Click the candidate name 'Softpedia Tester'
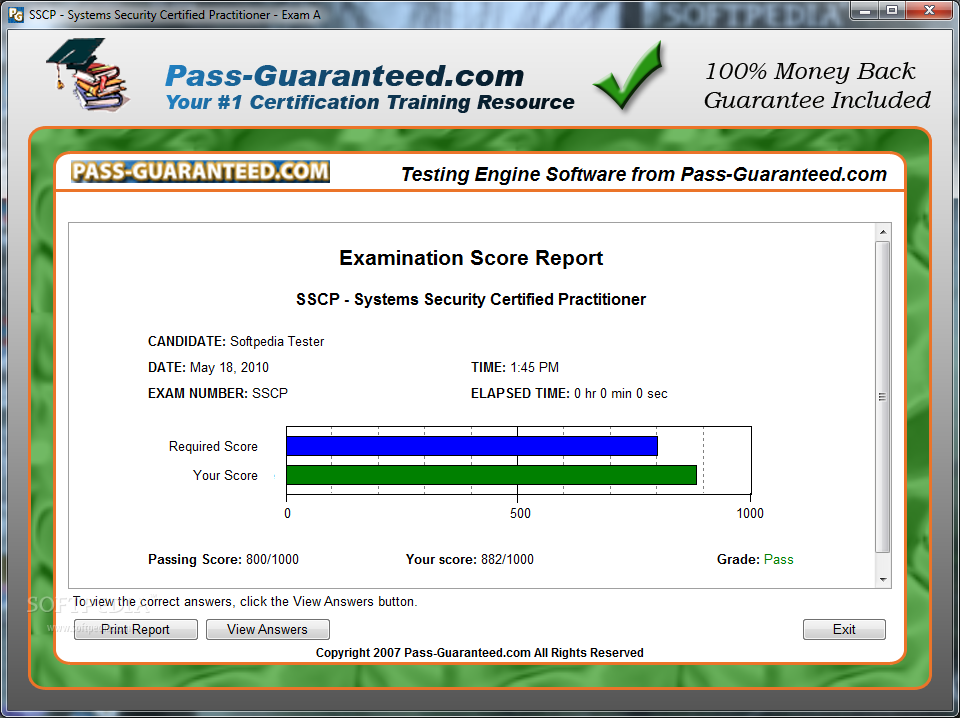The height and width of the screenshot is (718, 960). pos(277,342)
